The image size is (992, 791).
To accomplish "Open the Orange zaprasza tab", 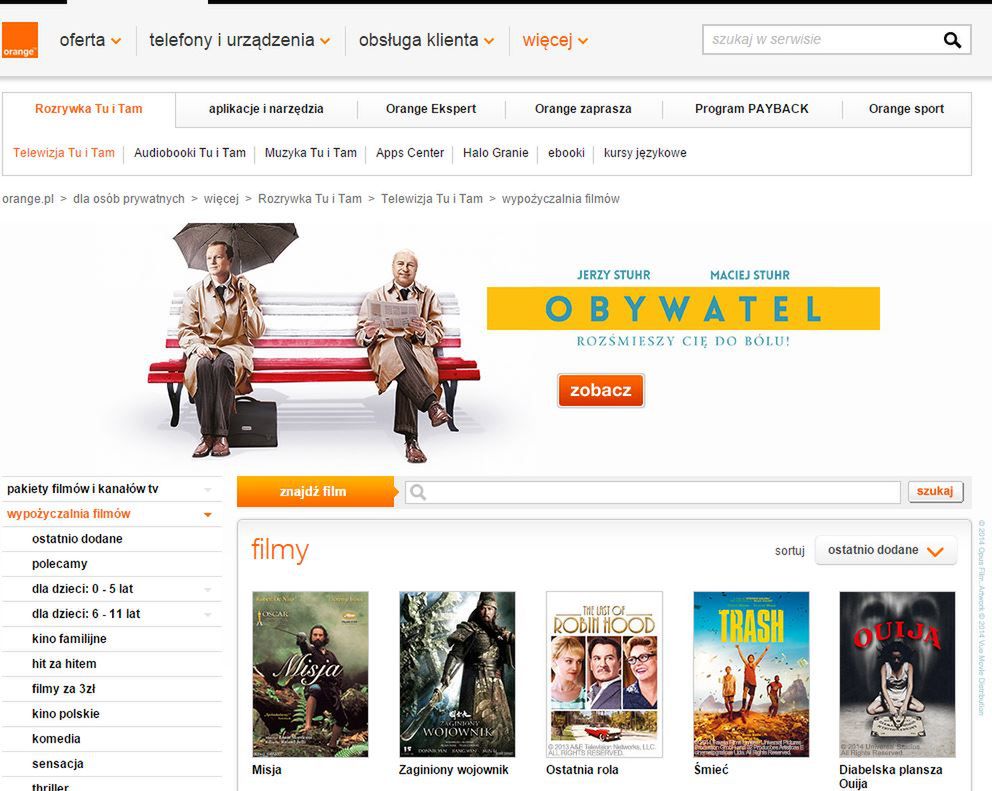I will click(x=583, y=109).
